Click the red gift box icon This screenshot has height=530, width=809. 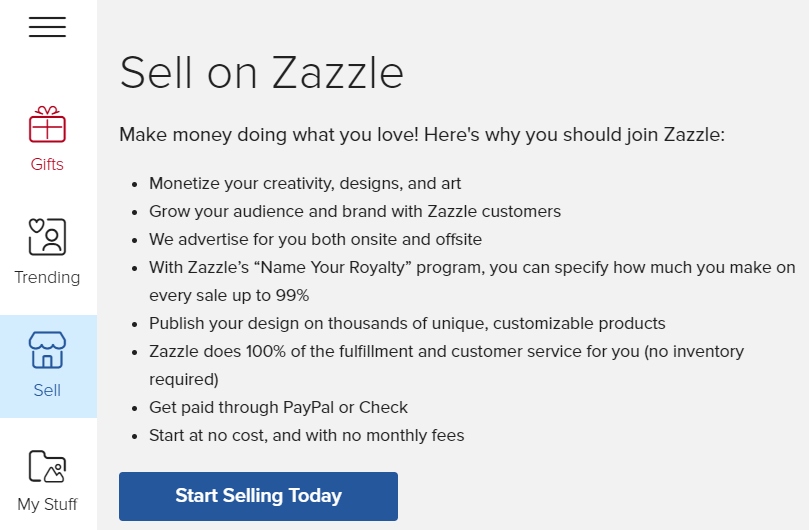47,124
